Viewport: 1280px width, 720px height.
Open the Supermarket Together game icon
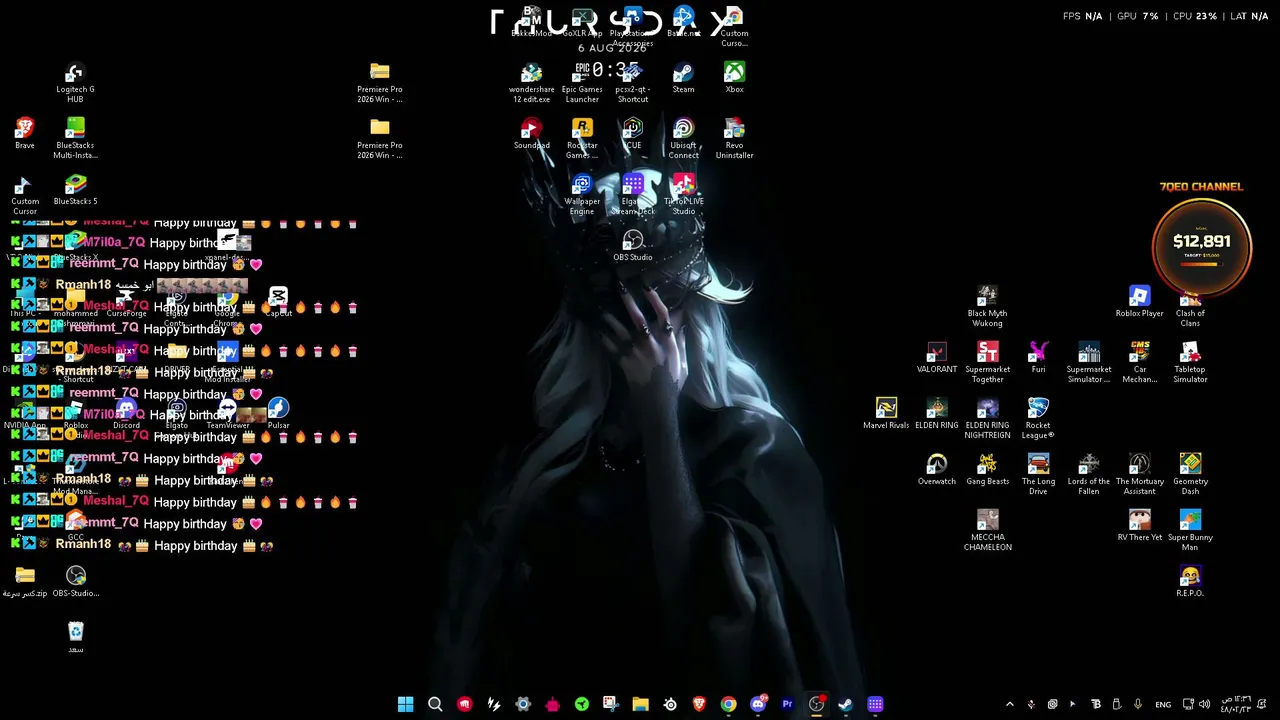[987, 363]
